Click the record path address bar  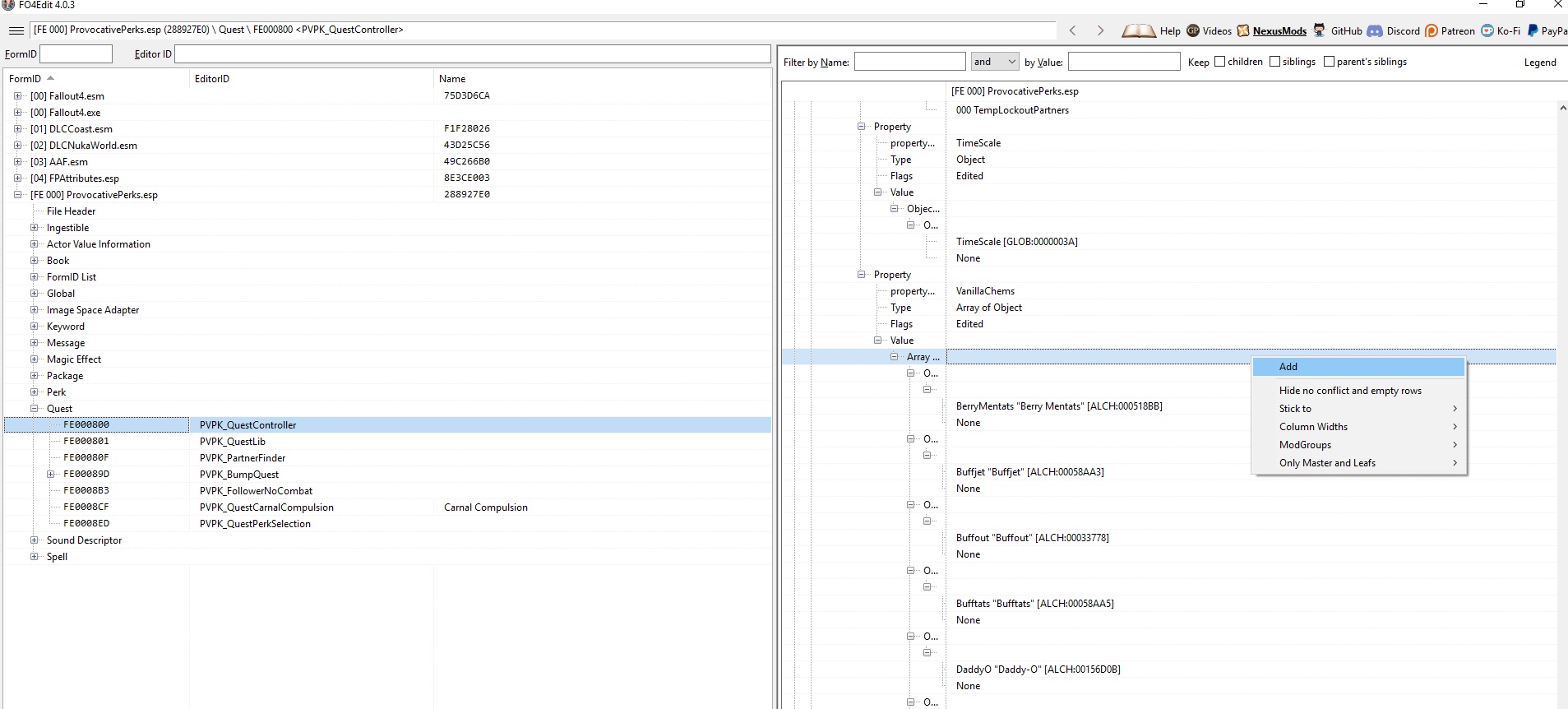tap(543, 30)
